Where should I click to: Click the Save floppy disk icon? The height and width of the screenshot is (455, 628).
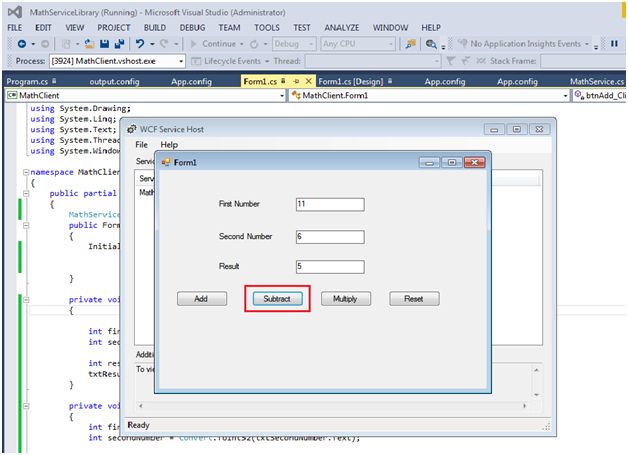pyautogui.click(x=105, y=44)
